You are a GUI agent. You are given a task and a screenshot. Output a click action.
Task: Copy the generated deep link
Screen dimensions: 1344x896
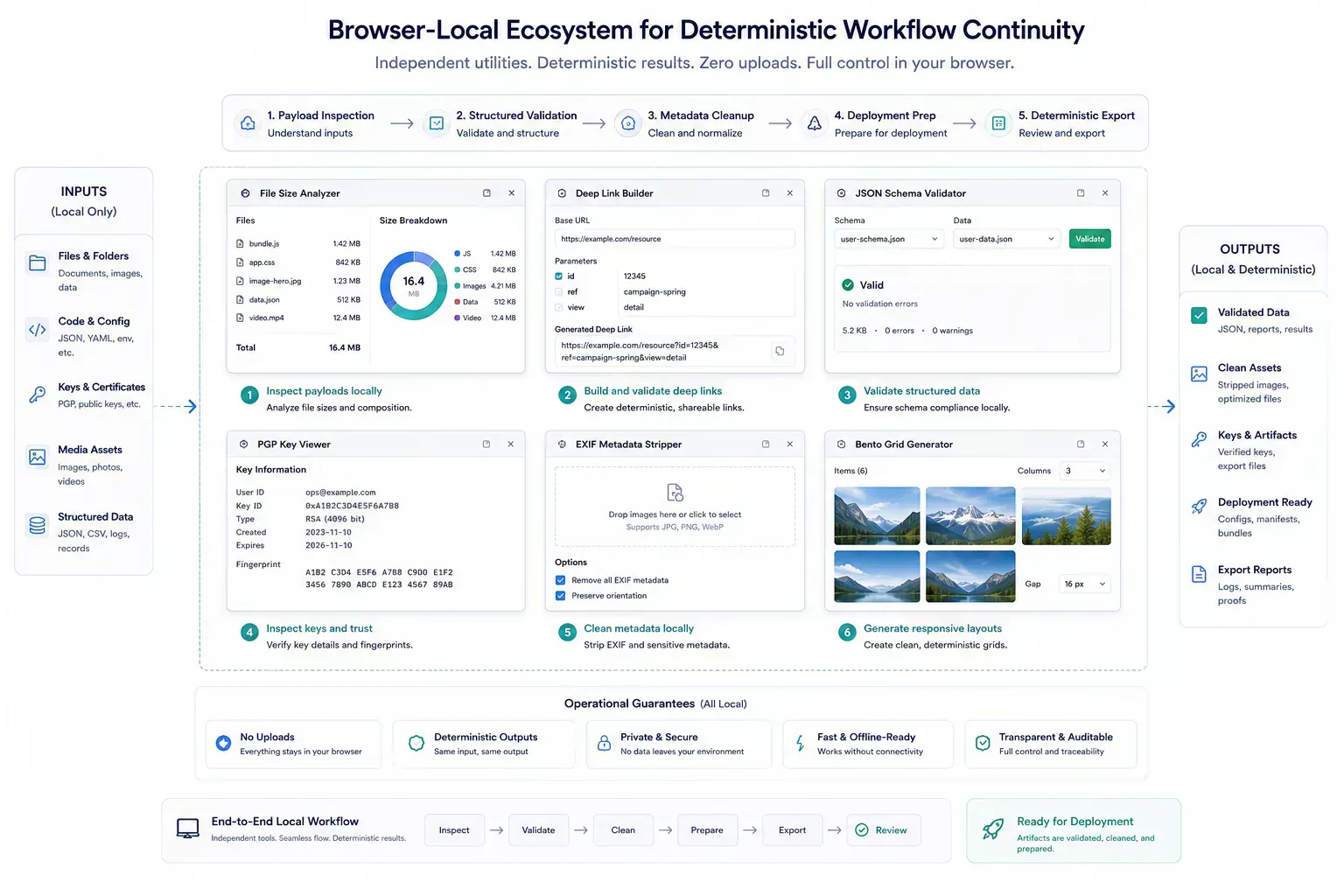tap(780, 351)
